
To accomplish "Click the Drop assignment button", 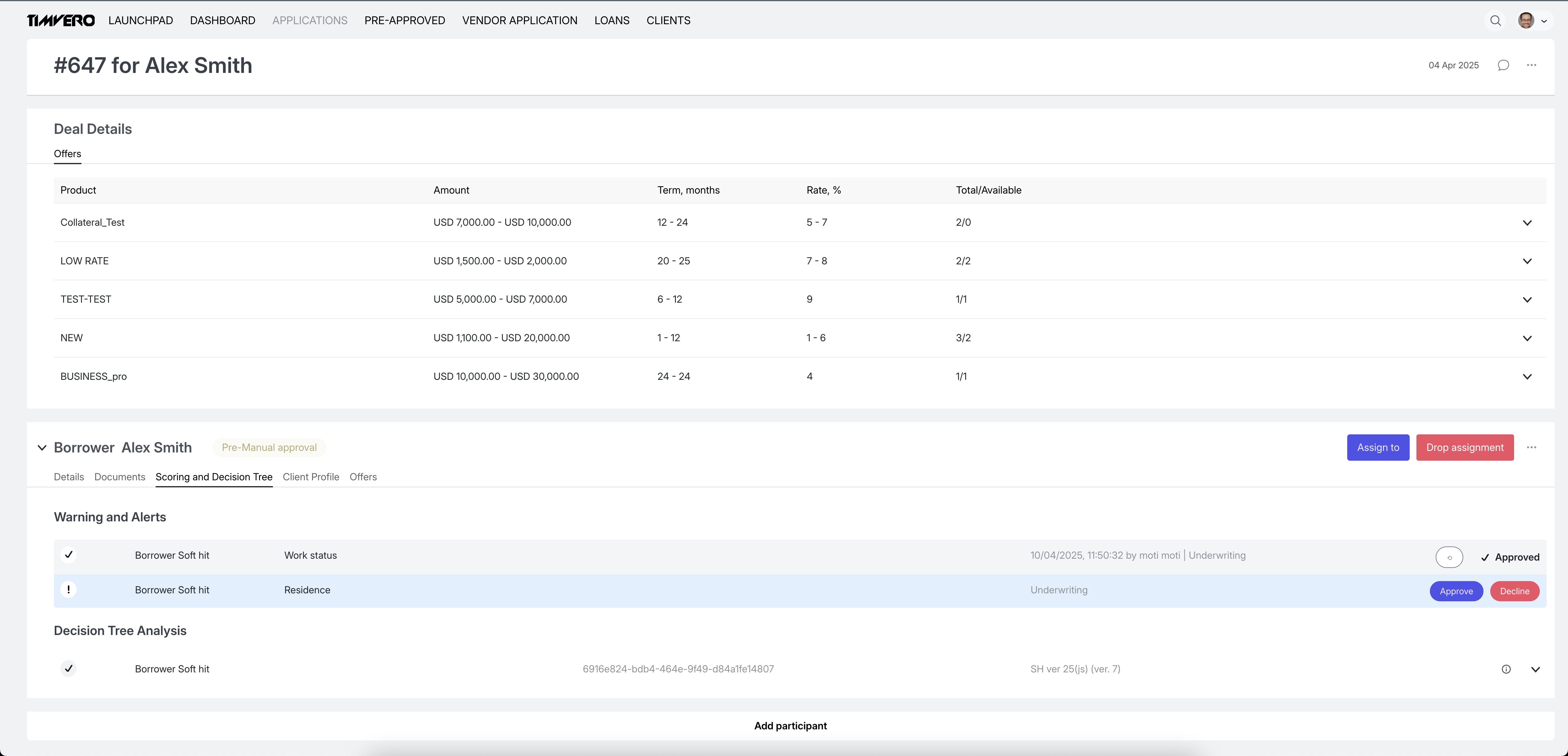I will [x=1464, y=448].
